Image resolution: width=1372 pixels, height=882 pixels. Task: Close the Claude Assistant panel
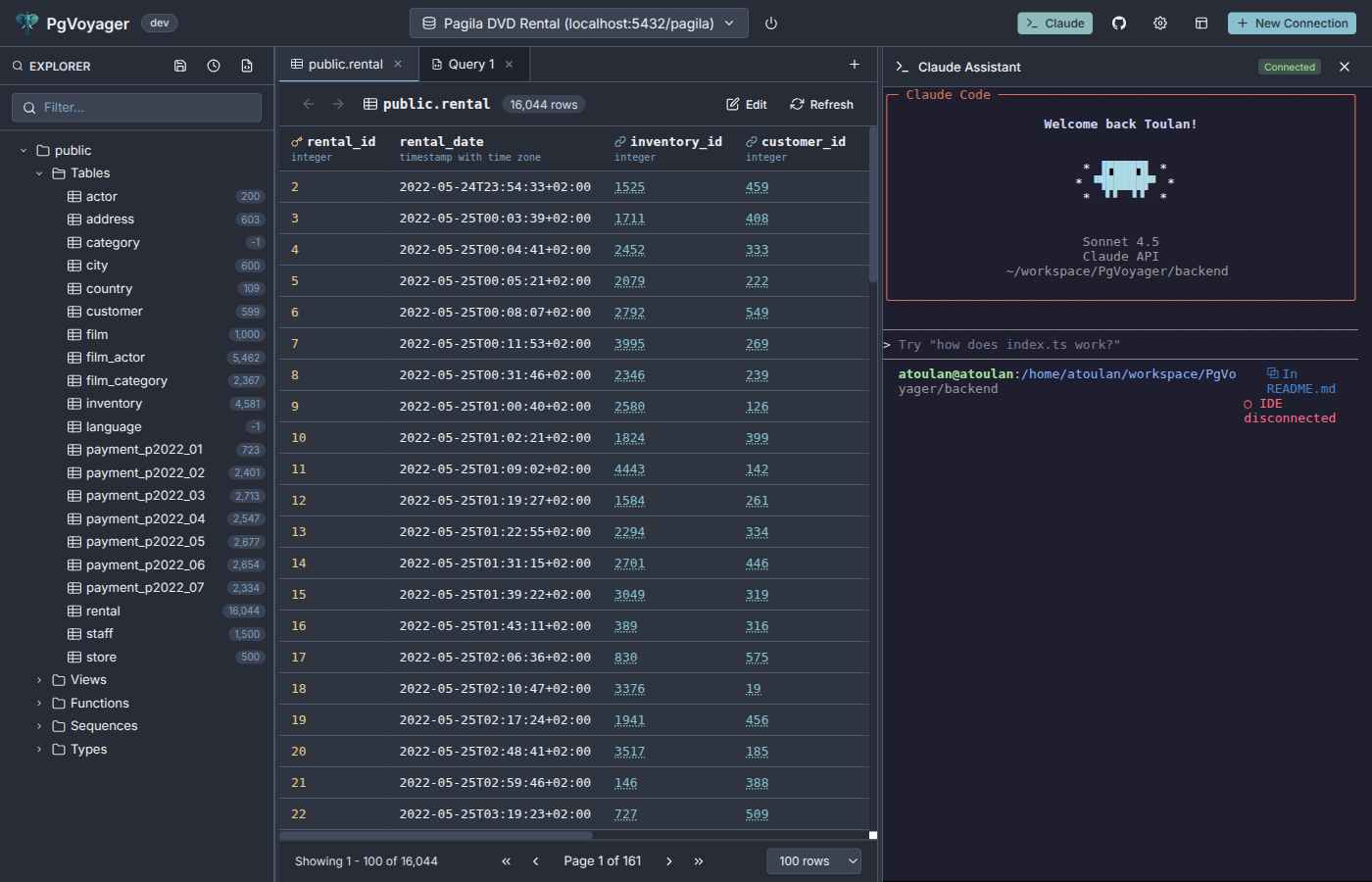click(1345, 67)
